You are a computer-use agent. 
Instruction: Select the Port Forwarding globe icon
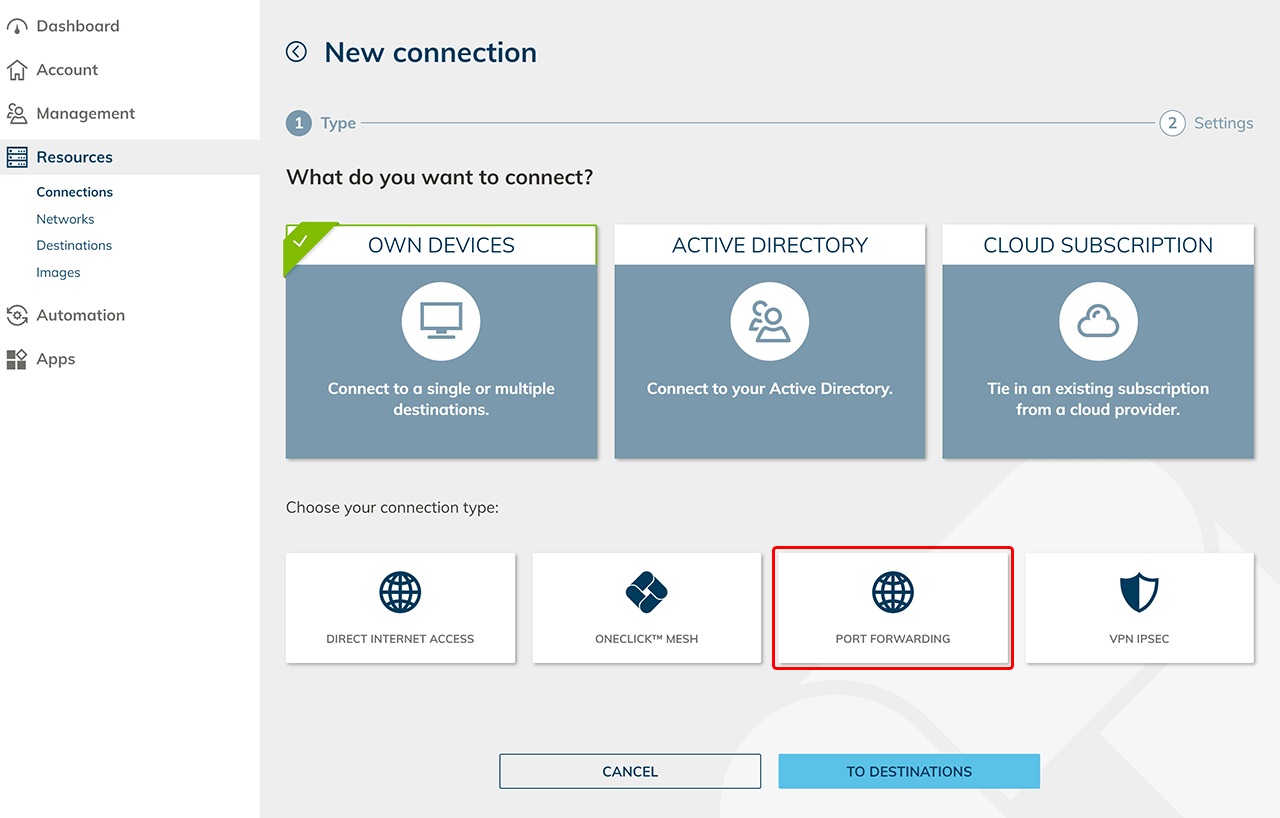pos(892,592)
